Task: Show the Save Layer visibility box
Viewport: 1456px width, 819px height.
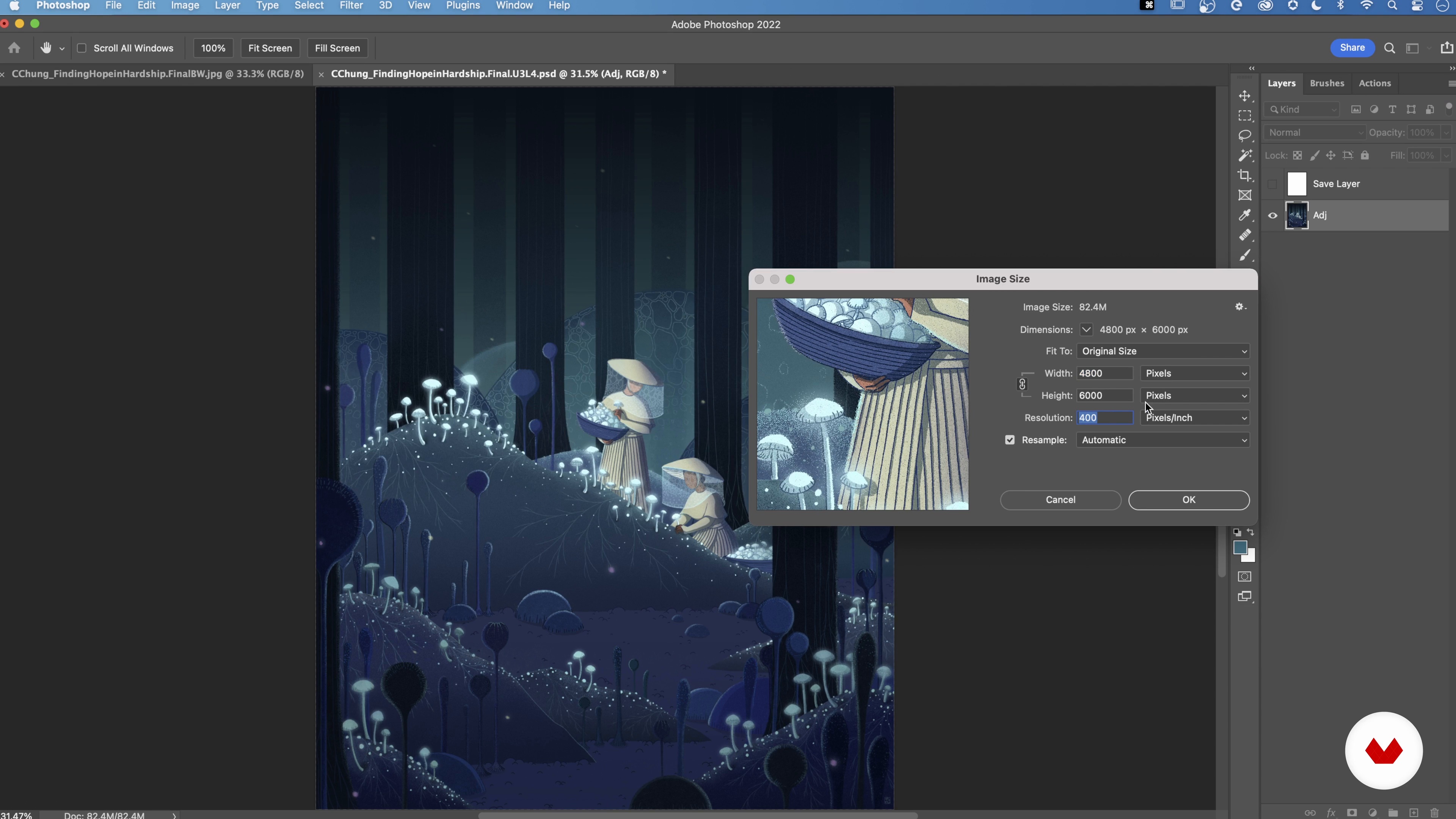Action: [x=1272, y=184]
